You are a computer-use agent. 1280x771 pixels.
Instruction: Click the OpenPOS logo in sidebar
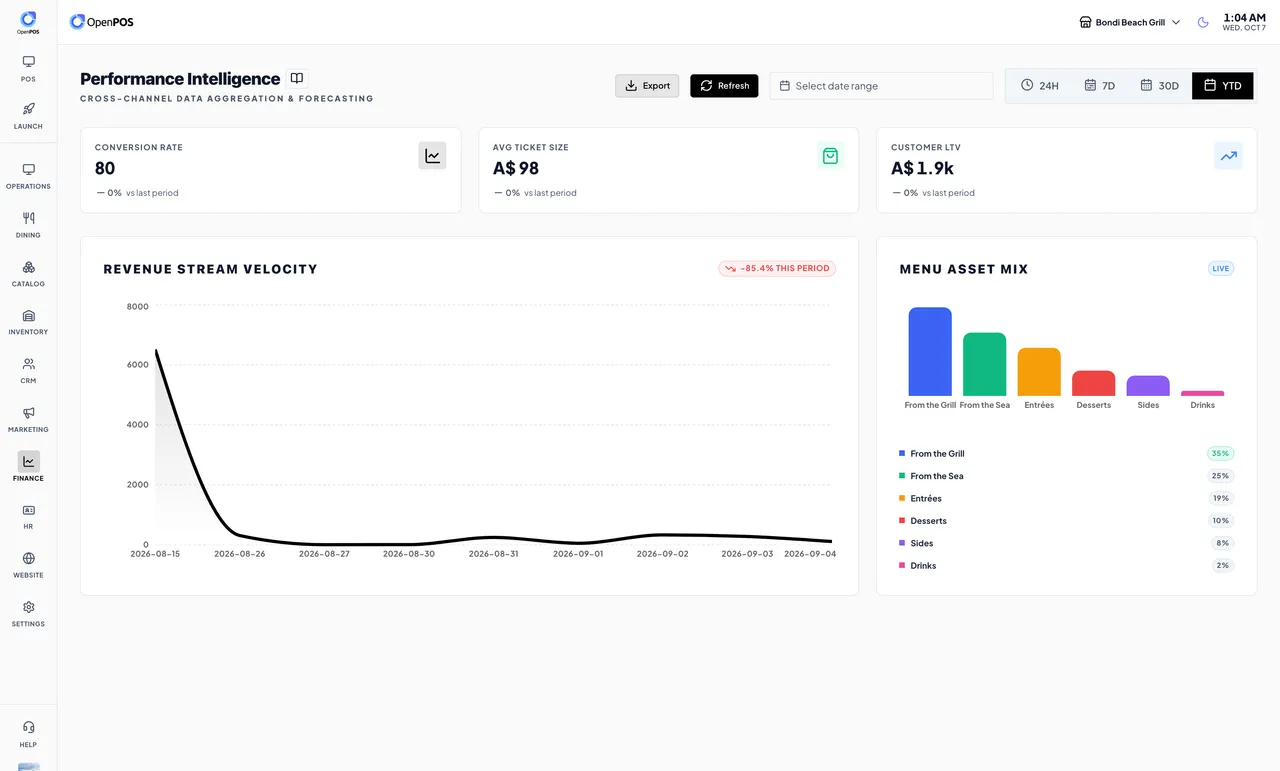[x=28, y=22]
